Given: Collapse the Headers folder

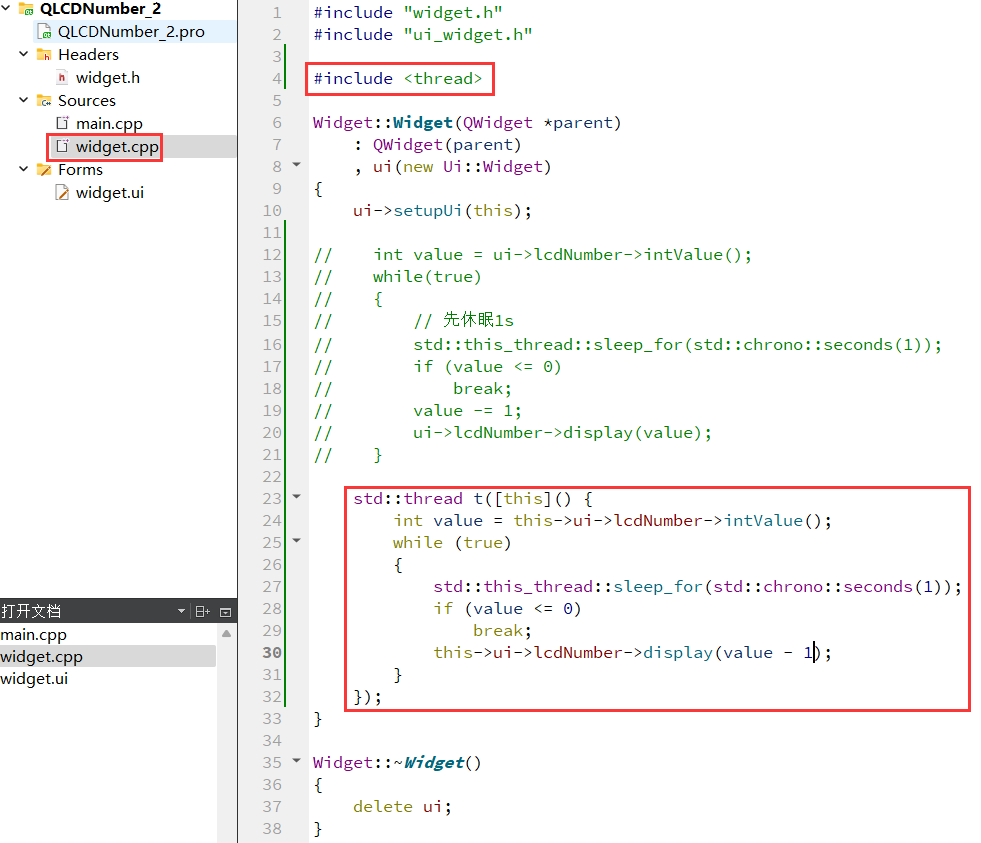Looking at the screenshot, I should pos(24,54).
